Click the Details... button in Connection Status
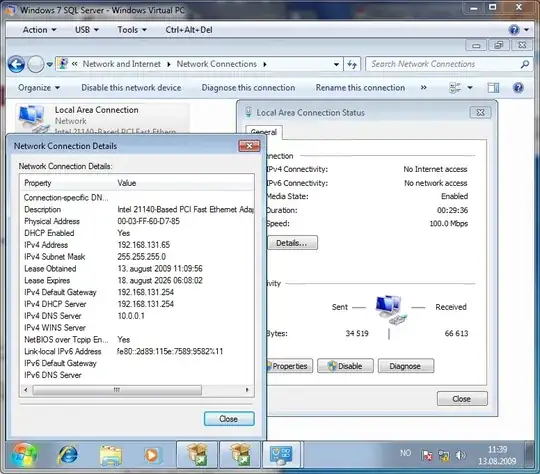This screenshot has width=540, height=474. (292, 243)
